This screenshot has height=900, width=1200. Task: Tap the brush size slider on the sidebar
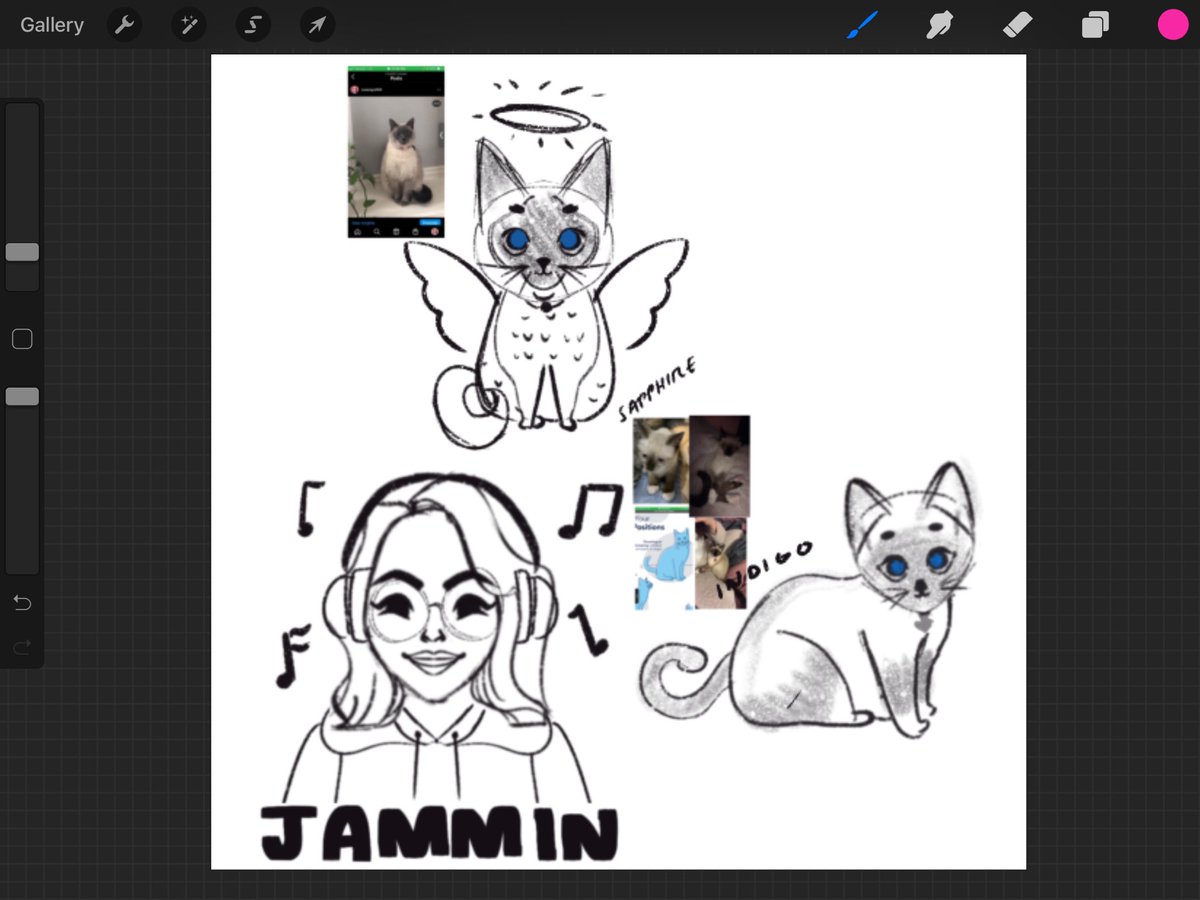tap(21, 253)
